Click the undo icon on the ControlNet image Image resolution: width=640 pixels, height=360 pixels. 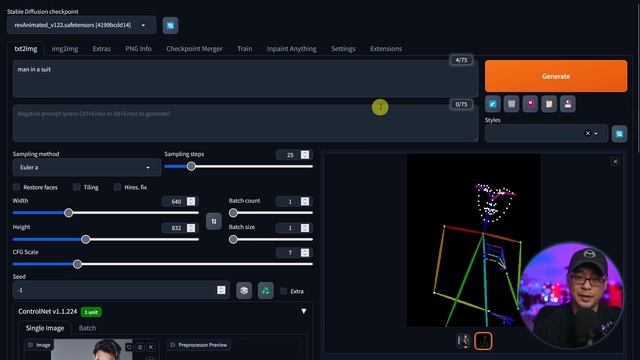click(129, 347)
